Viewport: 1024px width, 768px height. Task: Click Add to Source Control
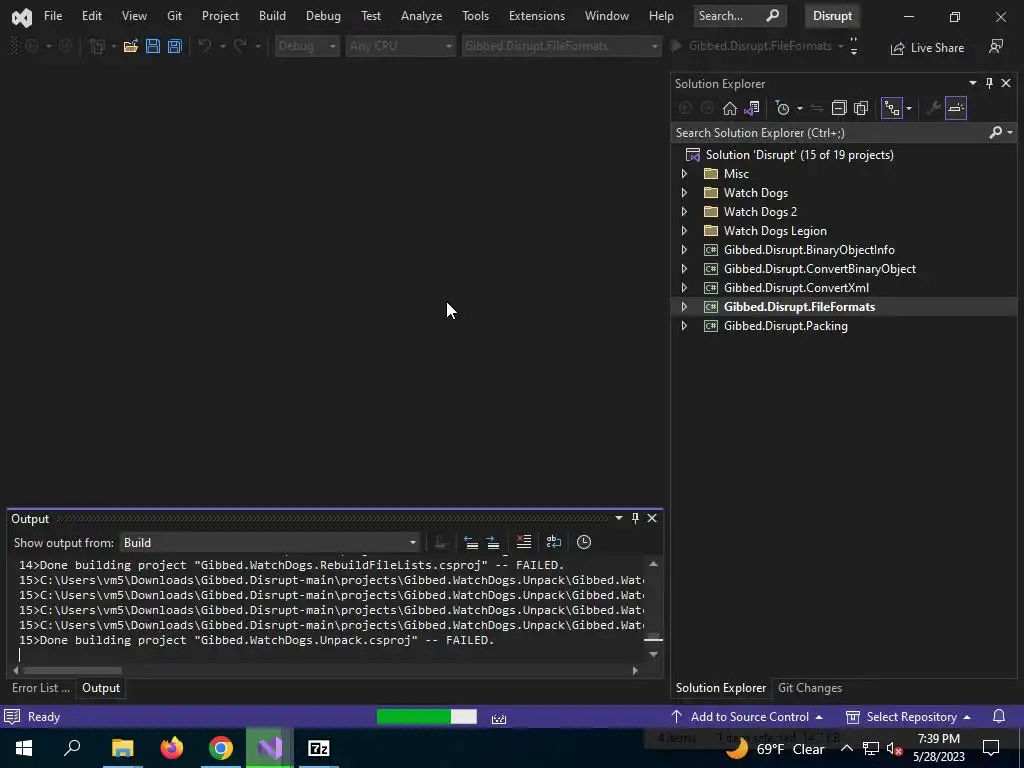(x=746, y=716)
